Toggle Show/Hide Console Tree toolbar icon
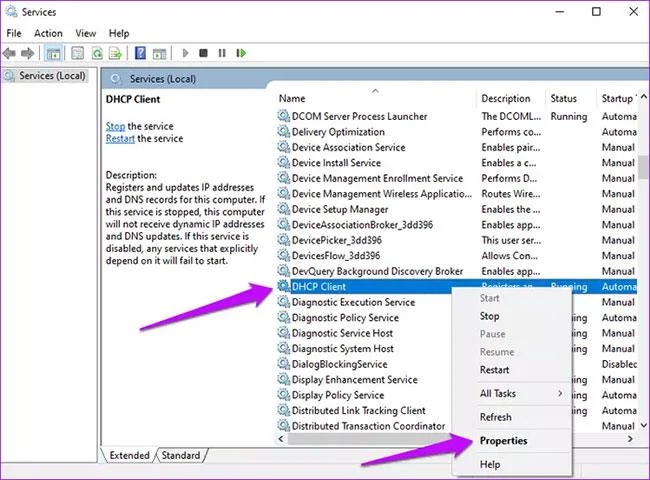 53,53
